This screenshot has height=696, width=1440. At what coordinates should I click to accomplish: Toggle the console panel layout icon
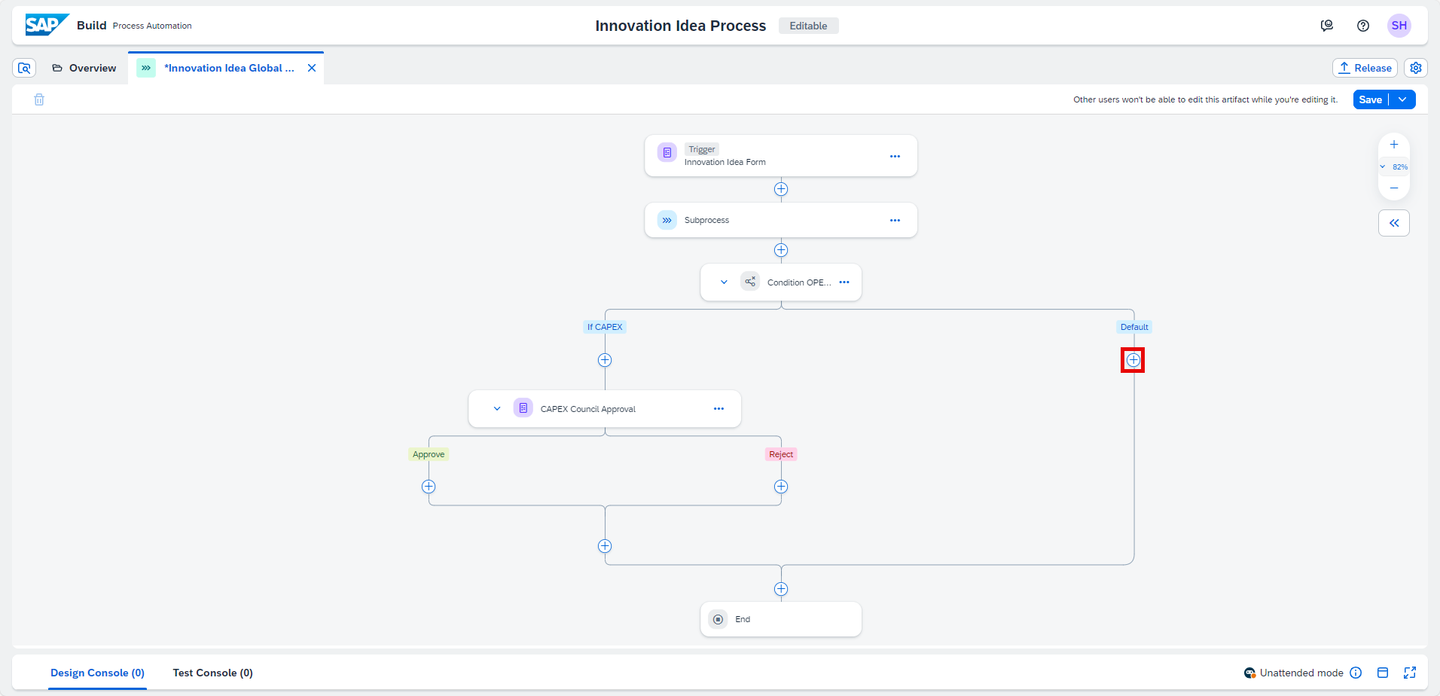[1383, 673]
